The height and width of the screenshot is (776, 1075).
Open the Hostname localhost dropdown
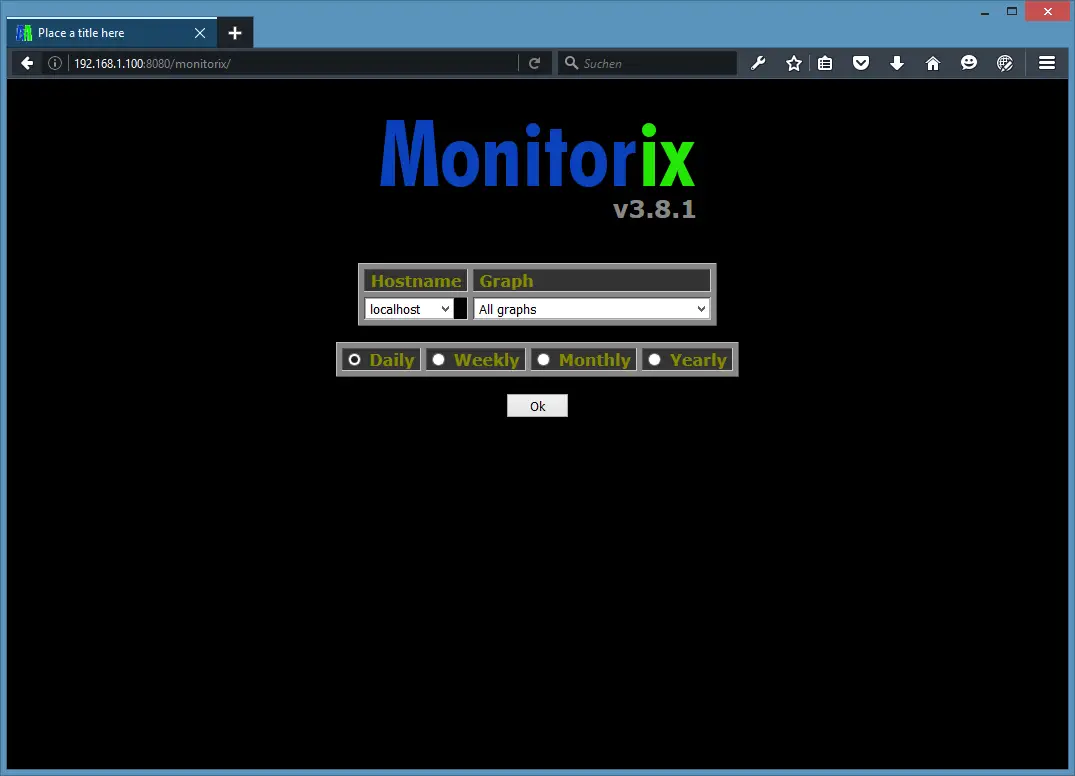pyautogui.click(x=409, y=309)
